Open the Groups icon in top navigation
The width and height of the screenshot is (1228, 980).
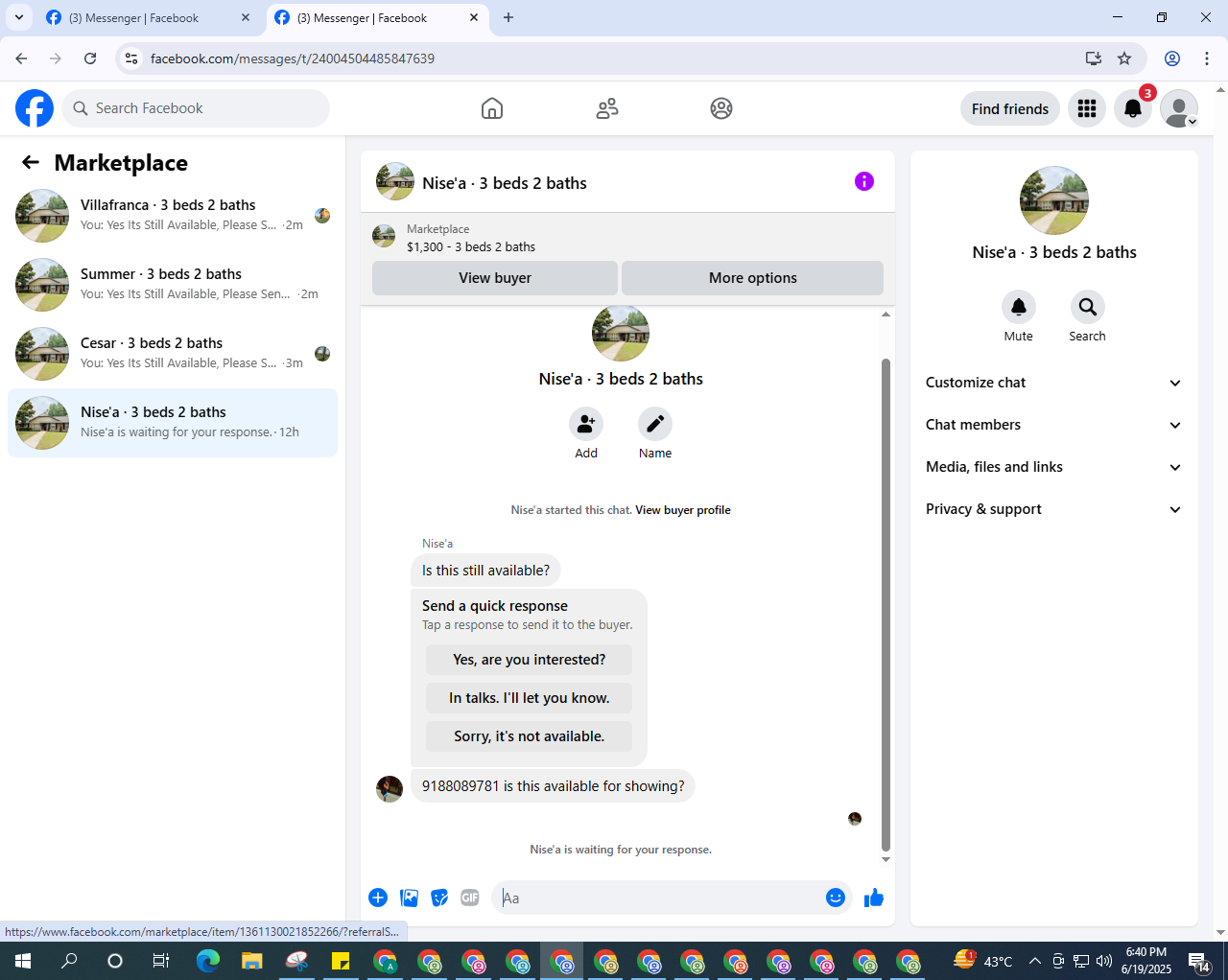pos(721,108)
